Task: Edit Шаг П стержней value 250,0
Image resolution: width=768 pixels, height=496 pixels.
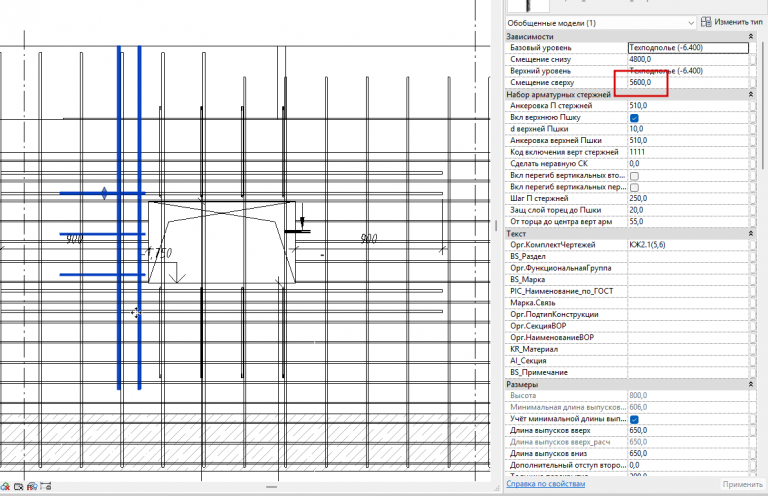Action: [688, 198]
